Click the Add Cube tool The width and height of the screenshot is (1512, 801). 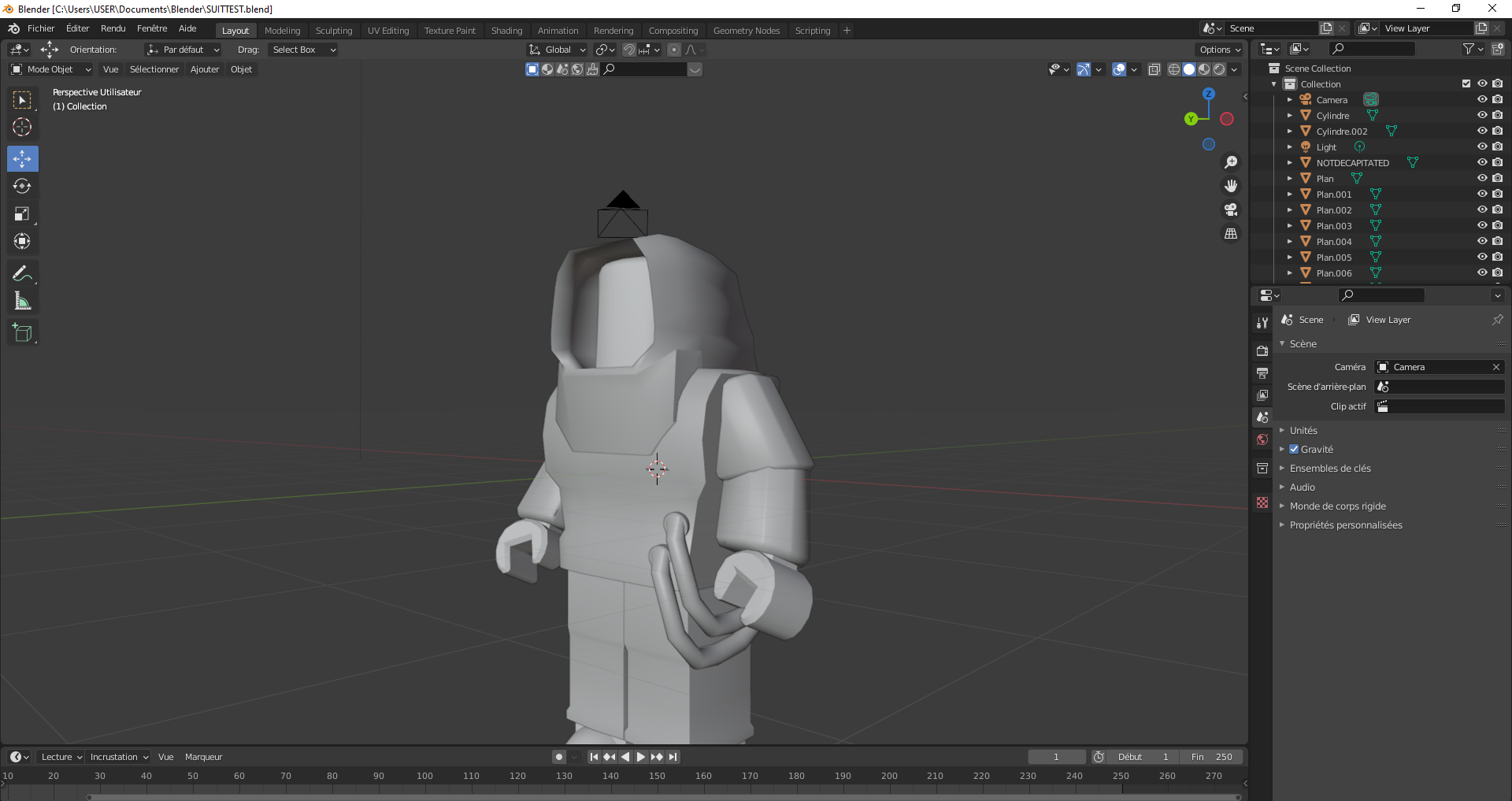click(x=22, y=333)
